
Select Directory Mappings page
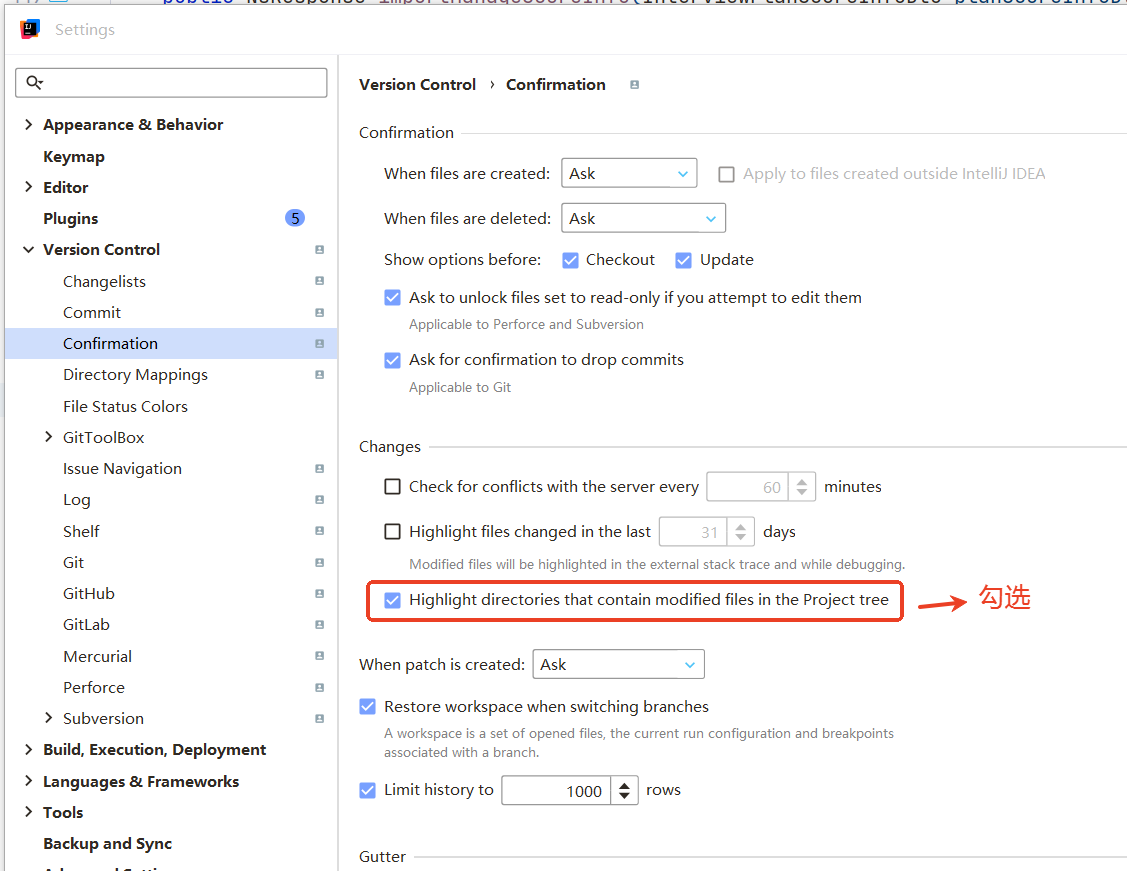coord(135,375)
